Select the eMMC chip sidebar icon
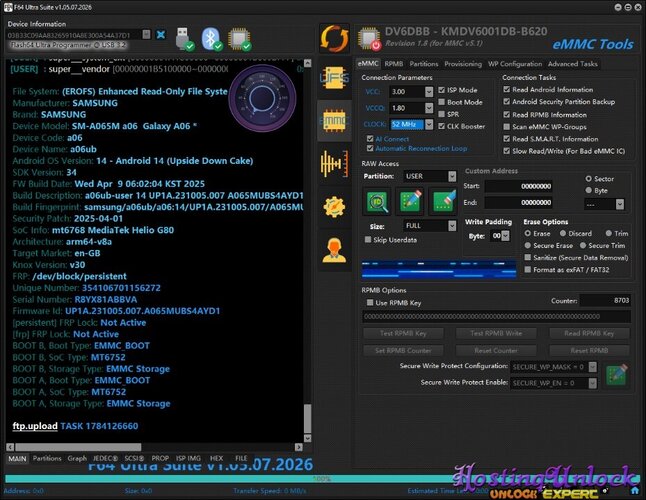Screen dimensions: 646x500 [334, 120]
